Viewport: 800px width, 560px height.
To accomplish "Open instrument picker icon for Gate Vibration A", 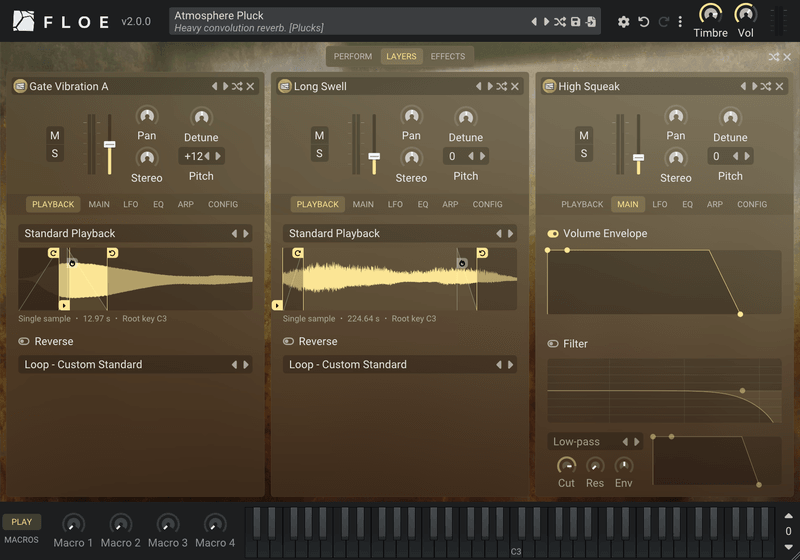I will tap(20, 86).
